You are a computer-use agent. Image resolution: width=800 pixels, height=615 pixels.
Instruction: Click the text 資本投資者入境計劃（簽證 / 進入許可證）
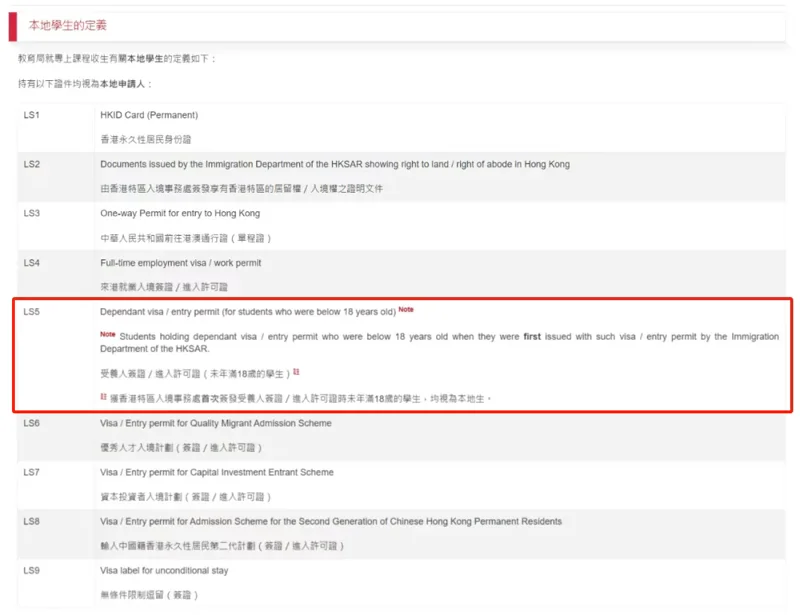pos(186,497)
